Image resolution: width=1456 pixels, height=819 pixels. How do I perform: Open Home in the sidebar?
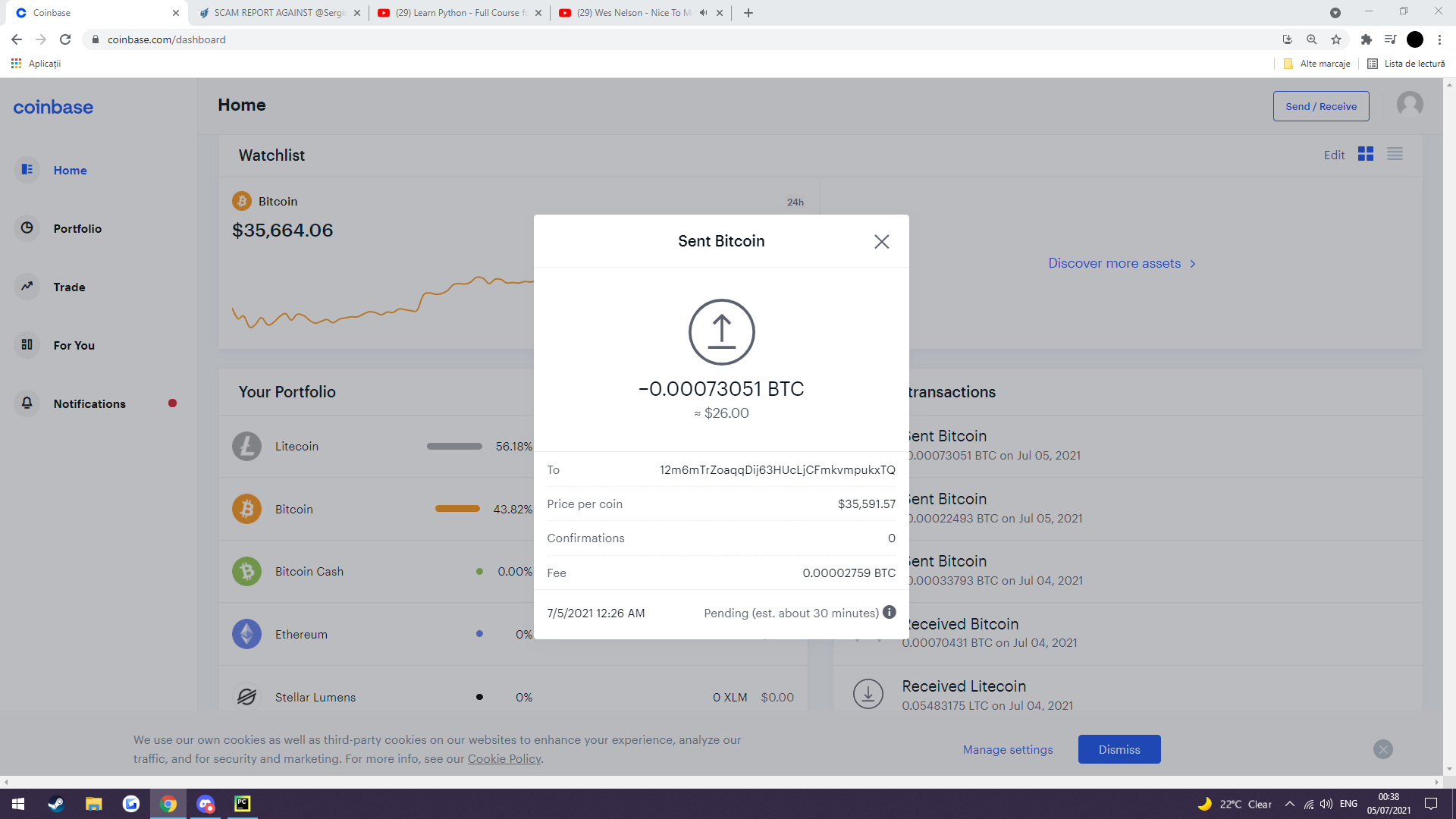pyautogui.click(x=70, y=170)
